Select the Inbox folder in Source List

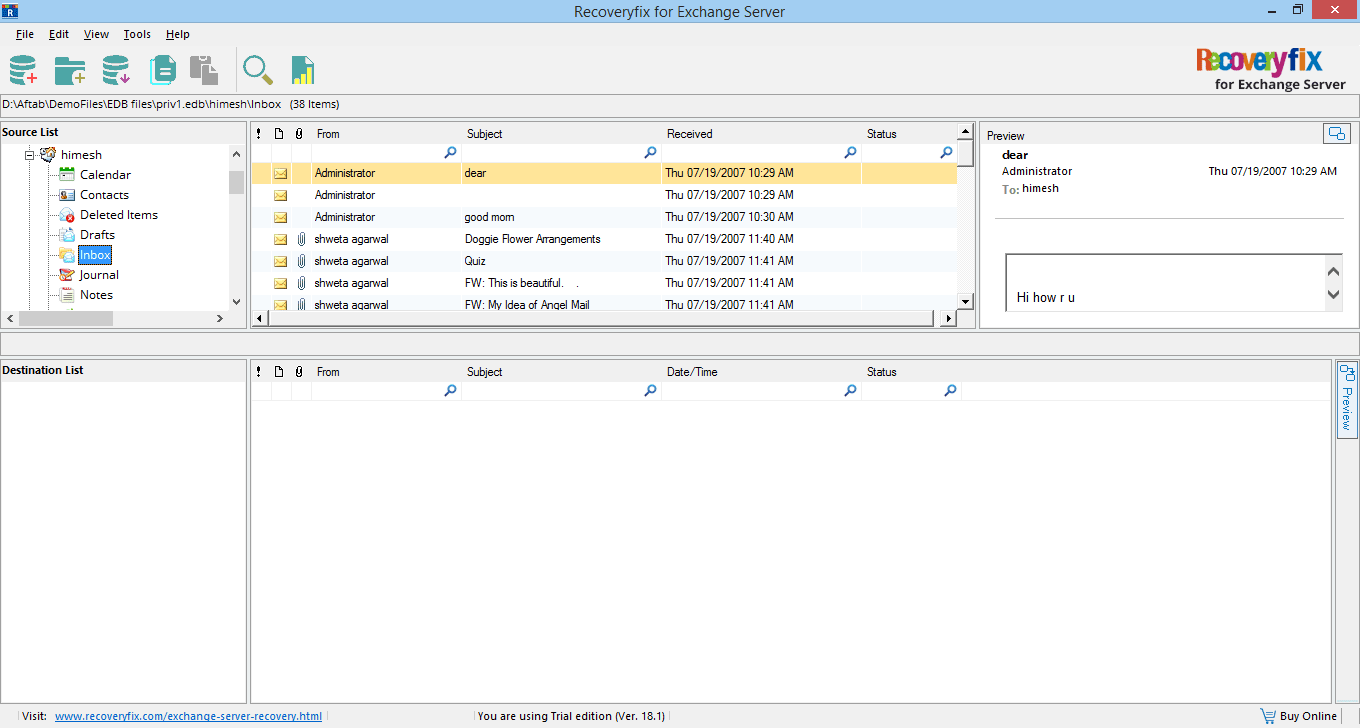pyautogui.click(x=95, y=255)
